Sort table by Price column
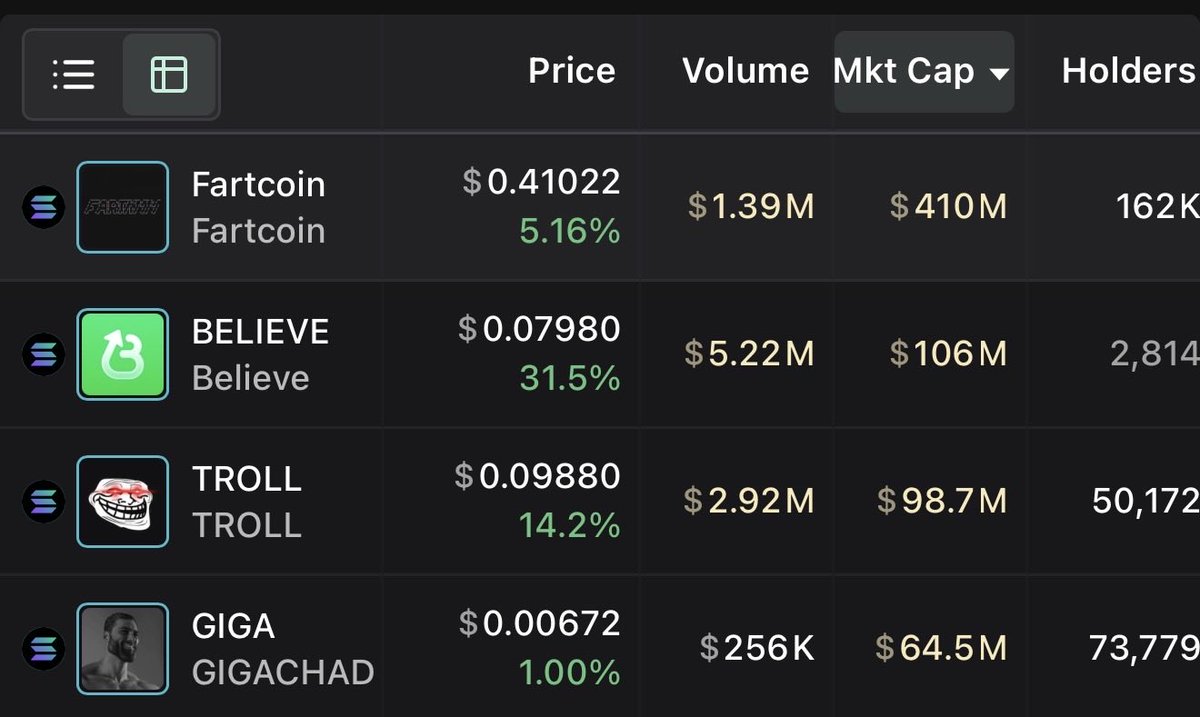 point(571,71)
